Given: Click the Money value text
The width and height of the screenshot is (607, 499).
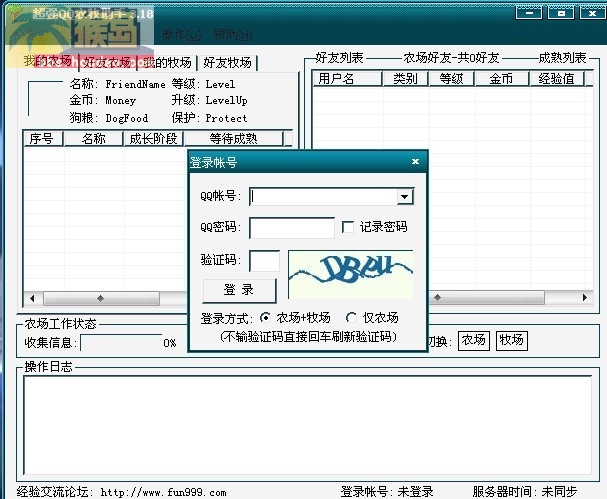Looking at the screenshot, I should coord(120,101).
